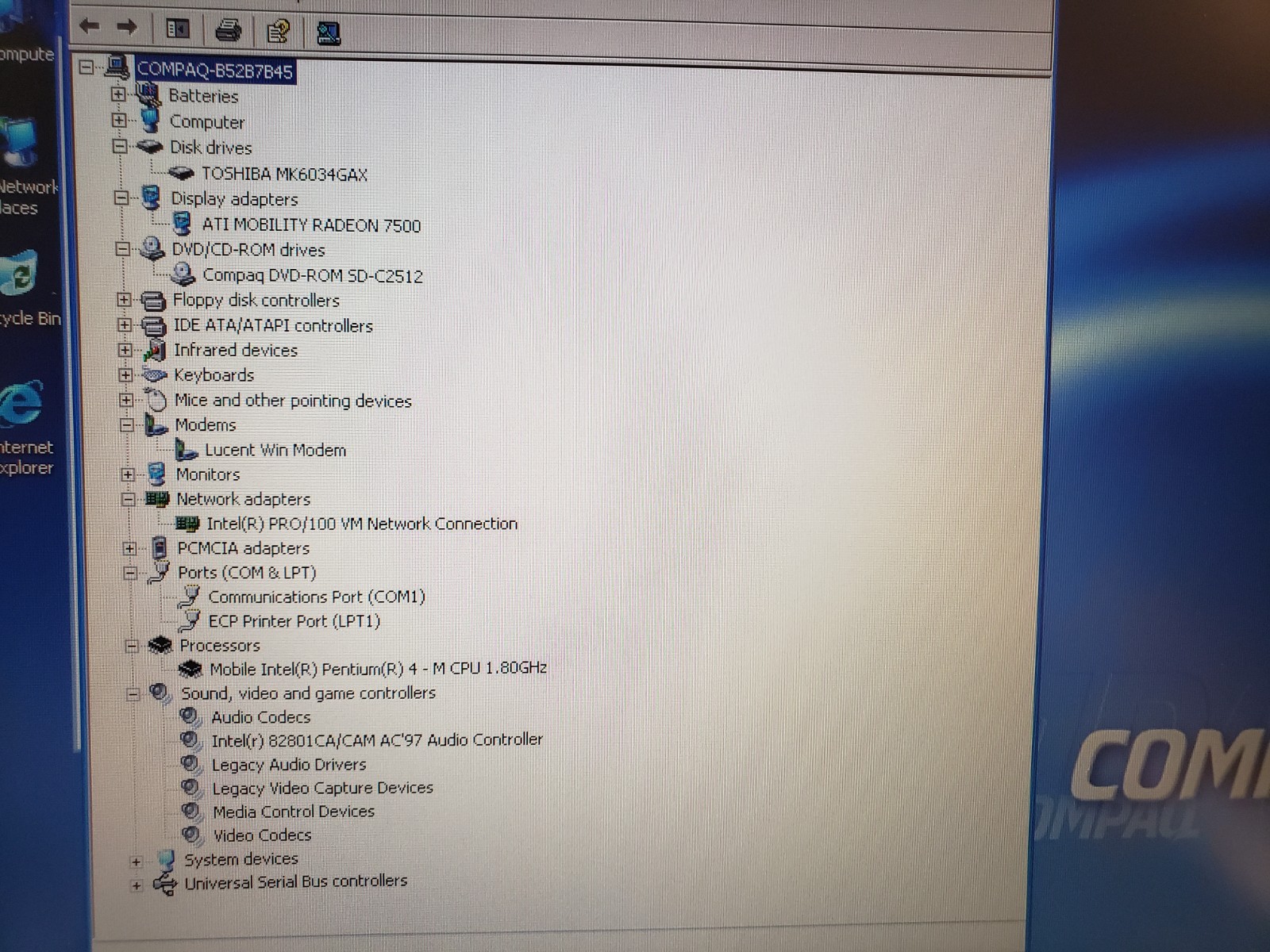This screenshot has width=1270, height=952.
Task: Expand the Keyboards category
Action: pos(125,375)
